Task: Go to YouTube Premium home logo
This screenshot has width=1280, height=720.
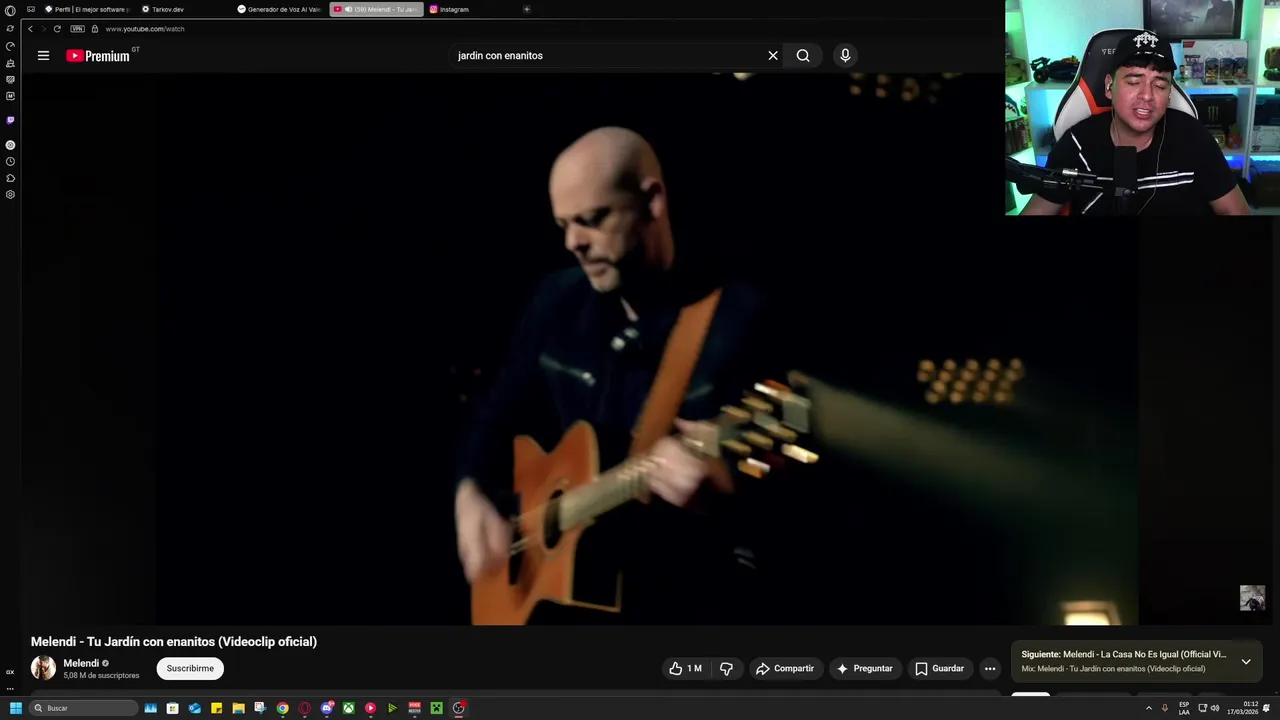Action: click(98, 56)
